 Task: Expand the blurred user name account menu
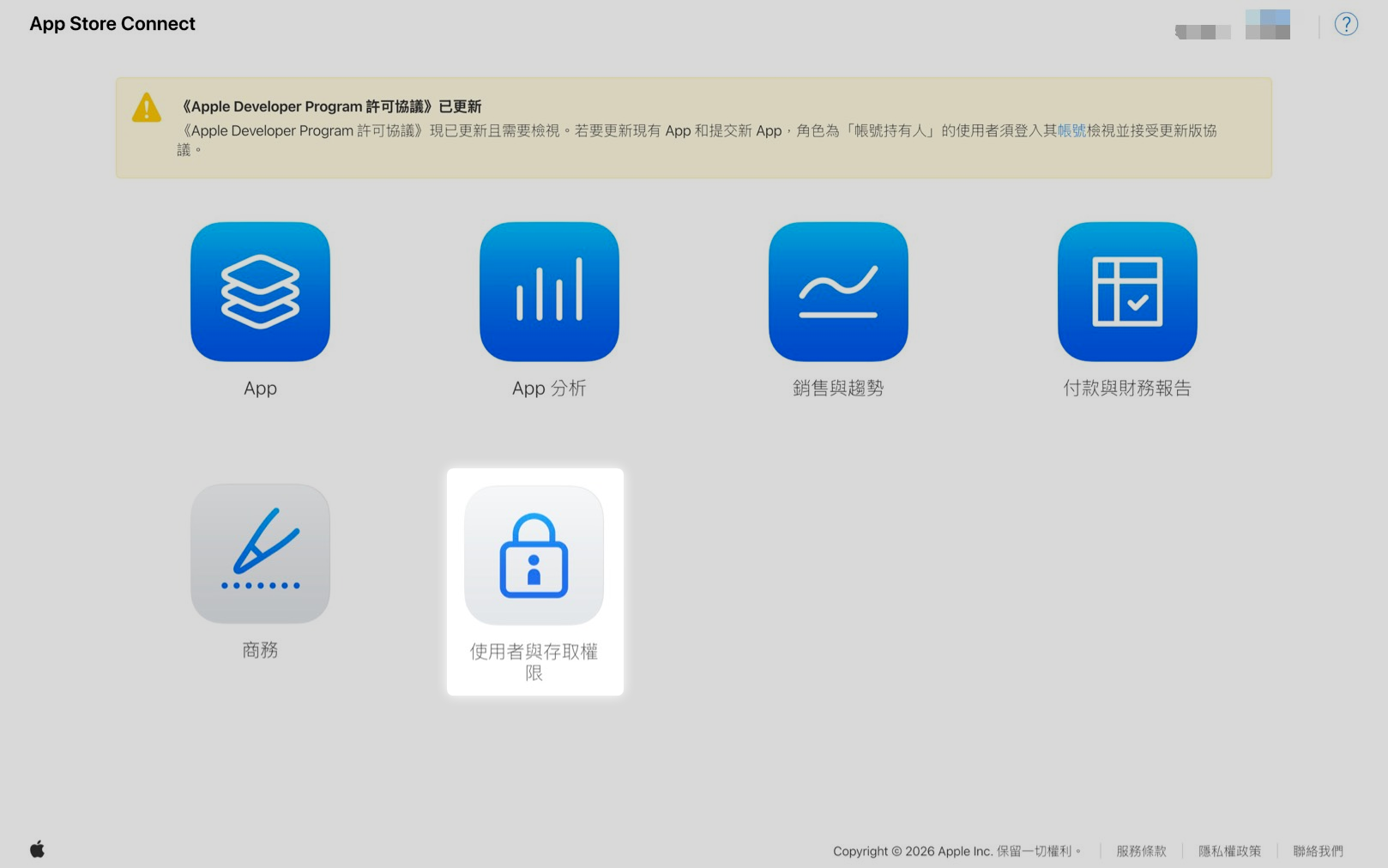click(1203, 32)
